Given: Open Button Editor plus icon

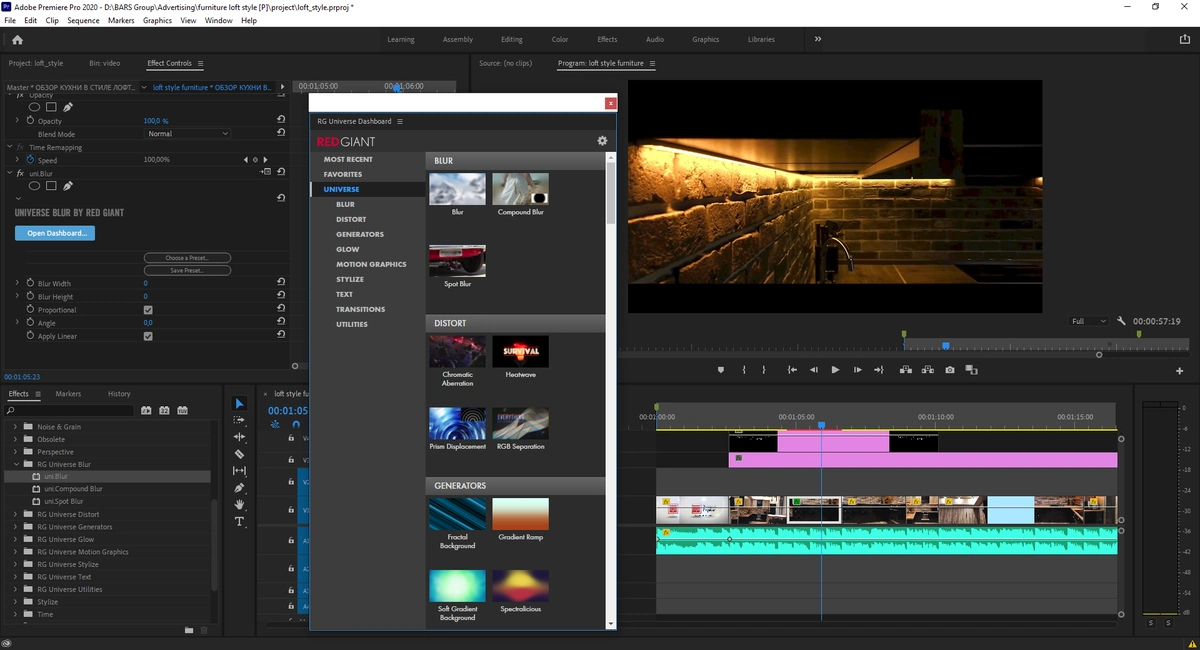Looking at the screenshot, I should pos(1180,371).
